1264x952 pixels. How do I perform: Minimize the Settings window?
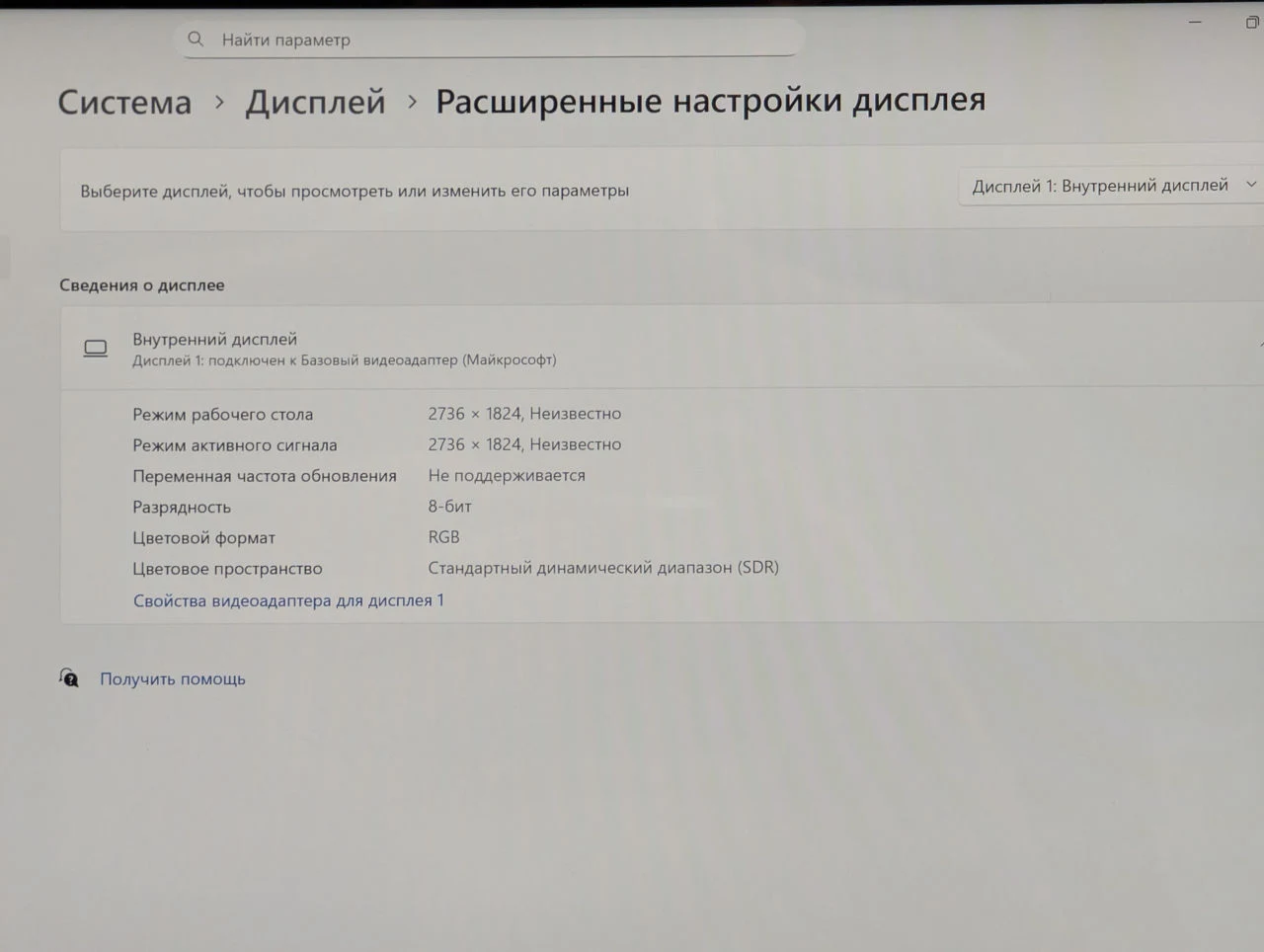1195,22
